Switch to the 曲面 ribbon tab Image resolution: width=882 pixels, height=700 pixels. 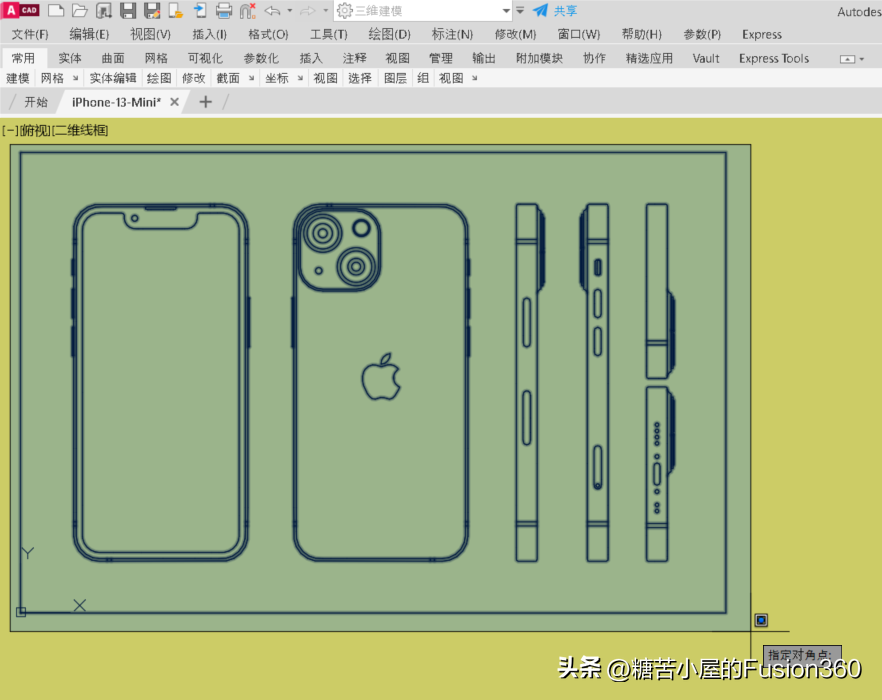[x=112, y=58]
